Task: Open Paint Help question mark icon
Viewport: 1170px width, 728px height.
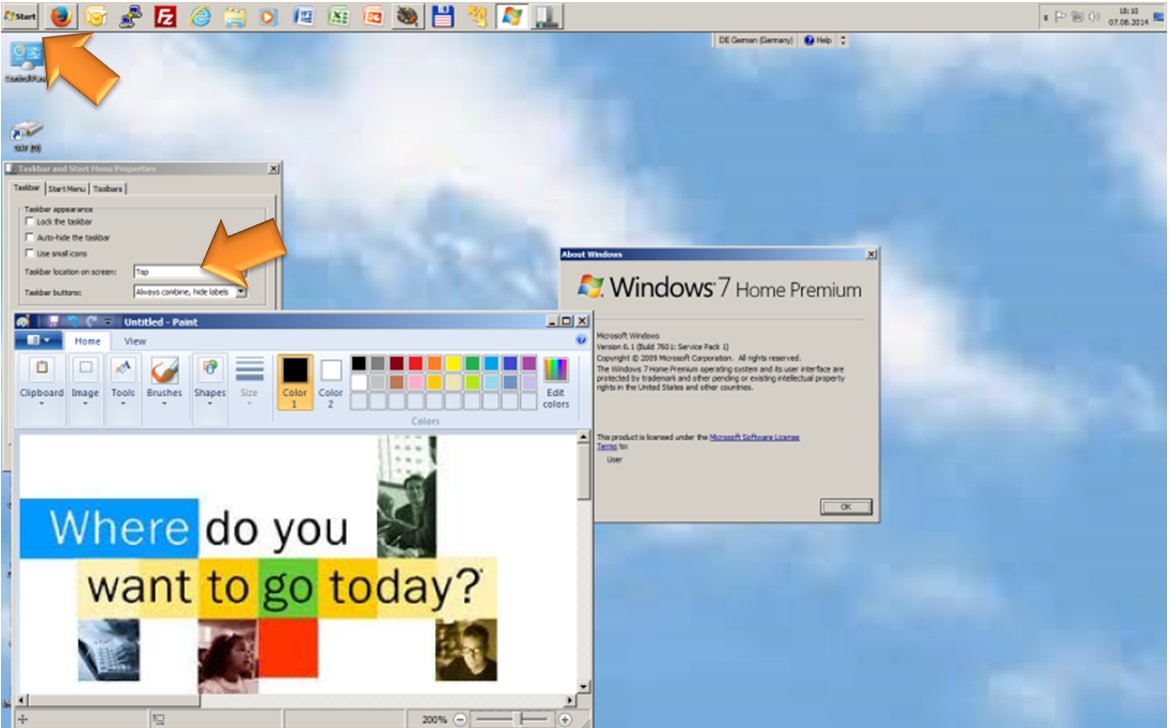Action: pyautogui.click(x=581, y=340)
